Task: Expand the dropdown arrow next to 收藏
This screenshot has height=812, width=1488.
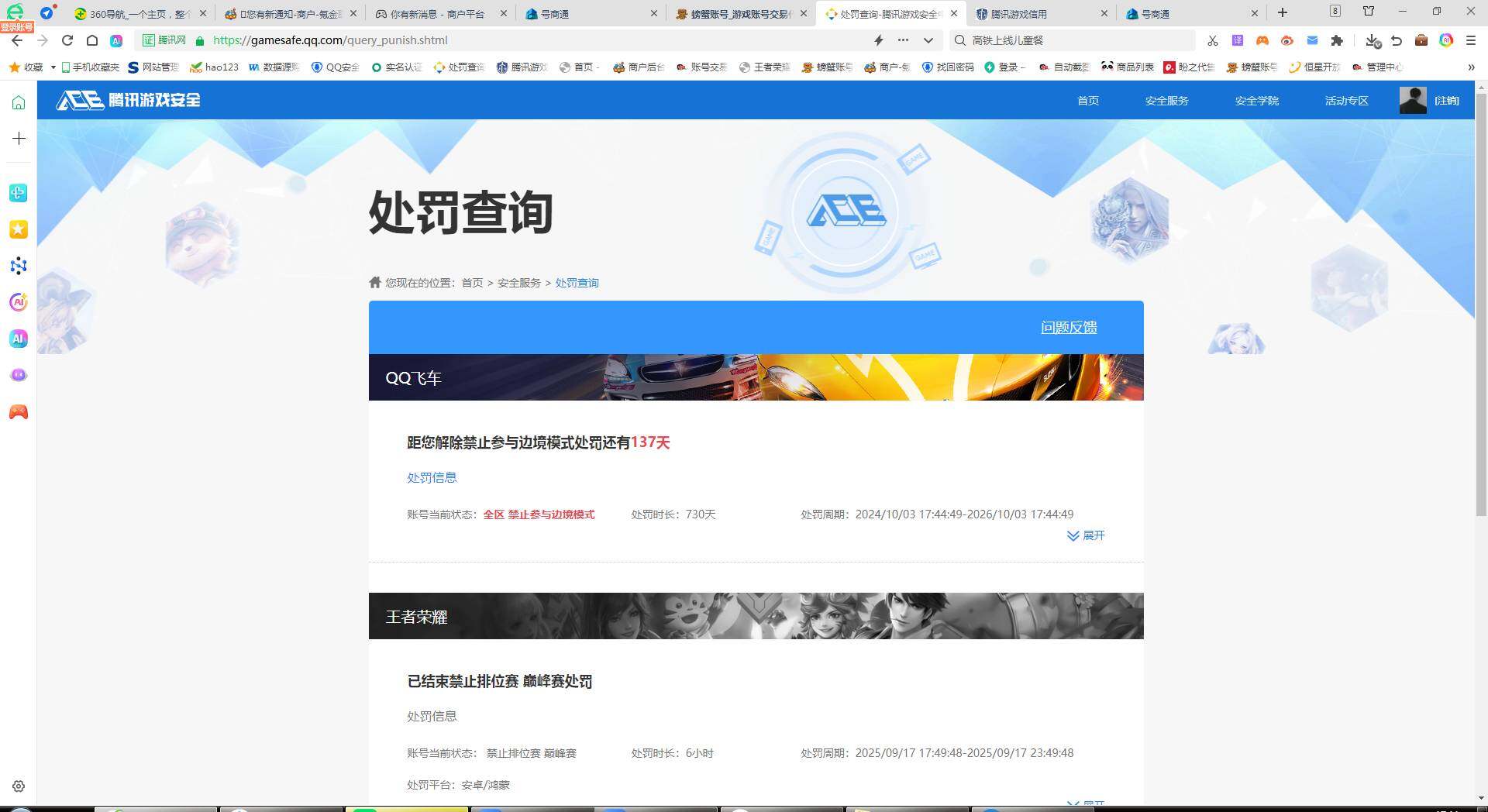Action: (x=53, y=67)
